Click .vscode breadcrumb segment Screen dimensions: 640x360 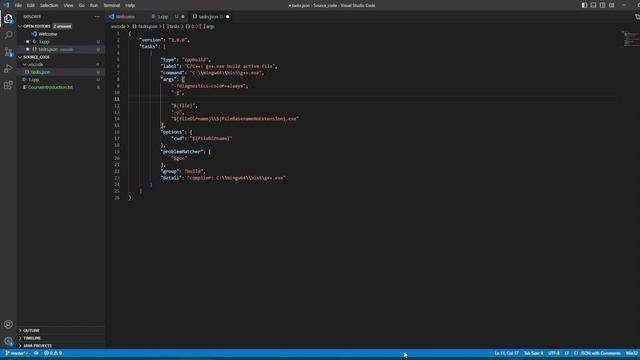pos(118,27)
